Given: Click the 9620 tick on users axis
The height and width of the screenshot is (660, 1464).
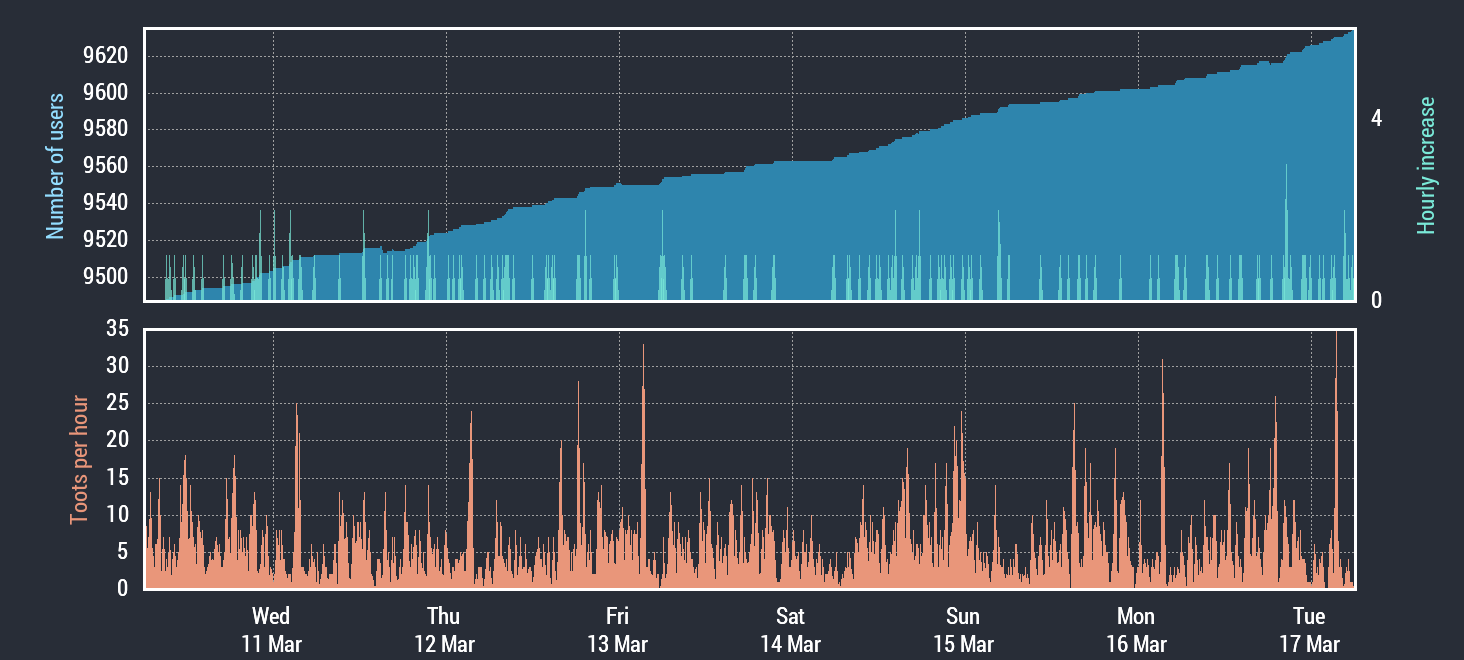Looking at the screenshot, I should pos(105,56).
